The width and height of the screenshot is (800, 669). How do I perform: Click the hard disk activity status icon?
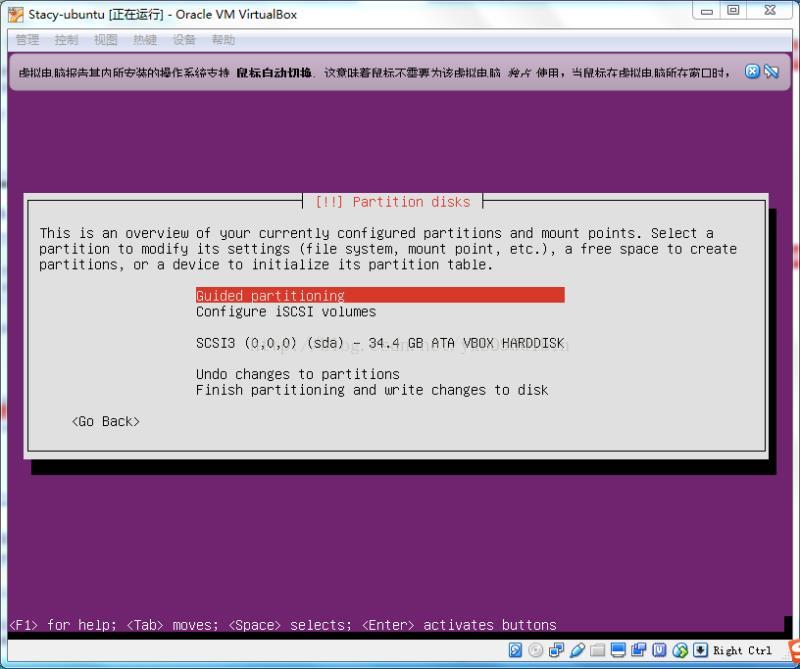pos(515,650)
